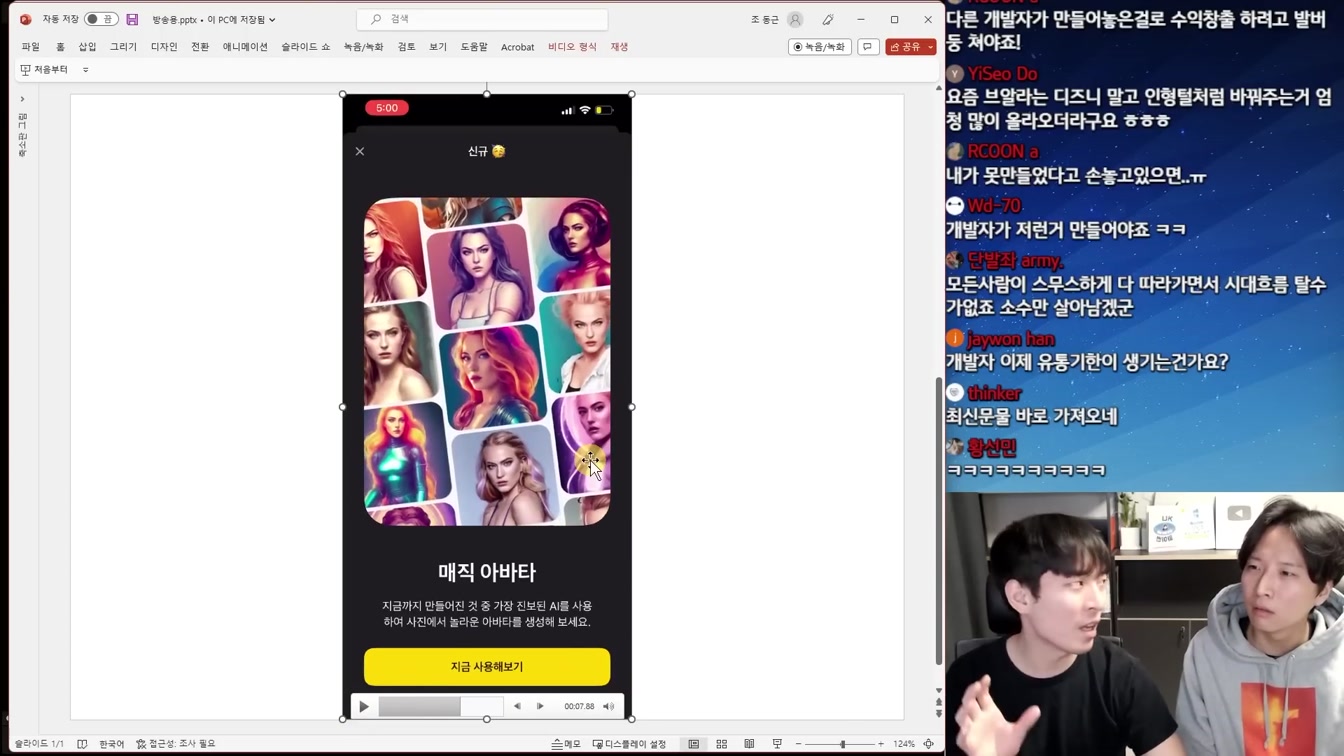Screen dimensions: 1344x756
Task: Click the 5:00 red time pill
Action: point(387,108)
